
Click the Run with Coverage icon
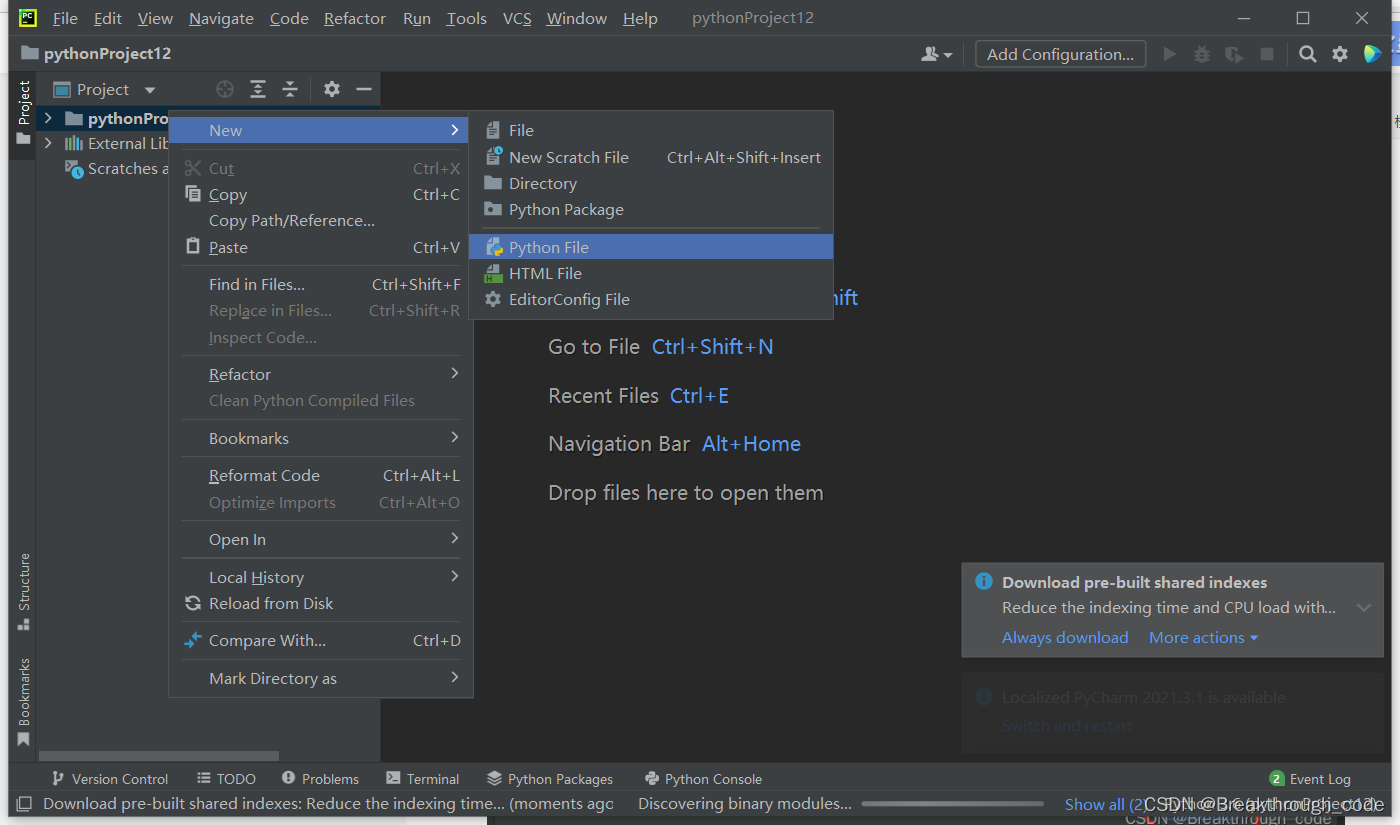coord(1234,54)
